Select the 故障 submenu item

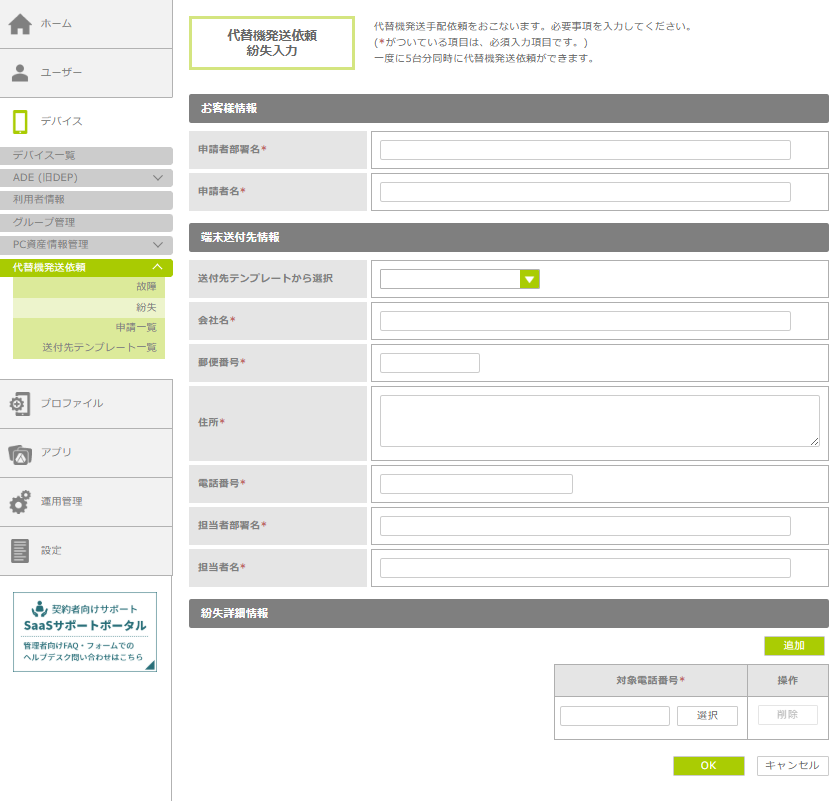146,287
